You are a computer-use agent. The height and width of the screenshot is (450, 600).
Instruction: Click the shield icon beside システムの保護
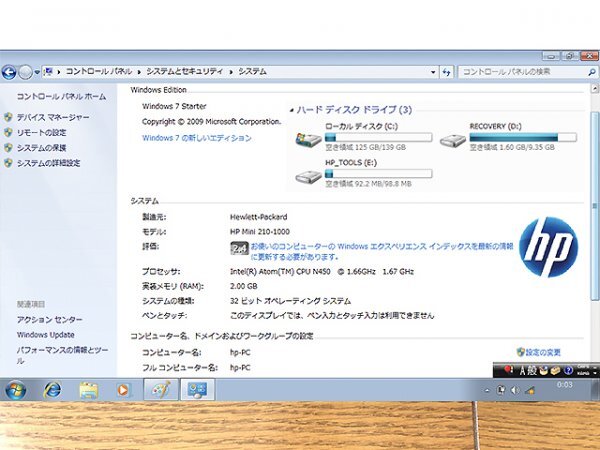pyautogui.click(x=8, y=148)
